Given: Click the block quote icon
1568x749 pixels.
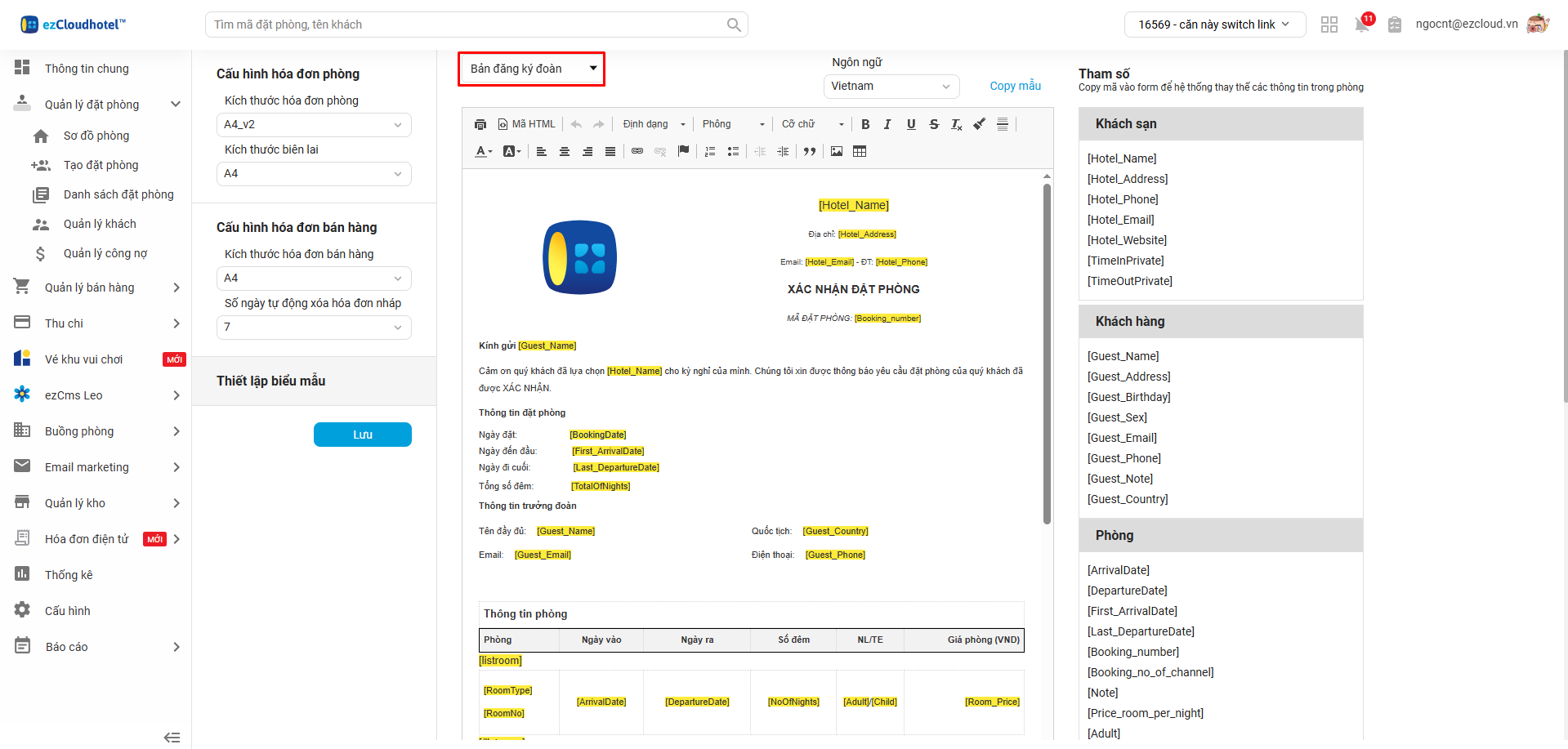Looking at the screenshot, I should tap(810, 151).
